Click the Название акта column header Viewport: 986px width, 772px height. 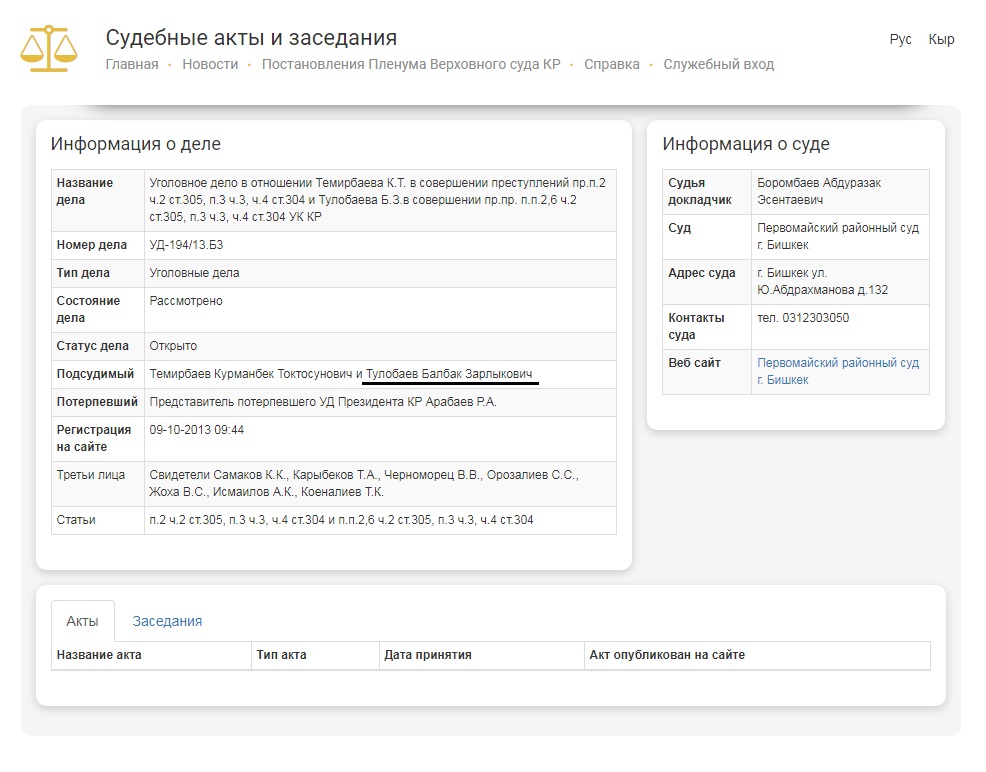tap(99, 655)
